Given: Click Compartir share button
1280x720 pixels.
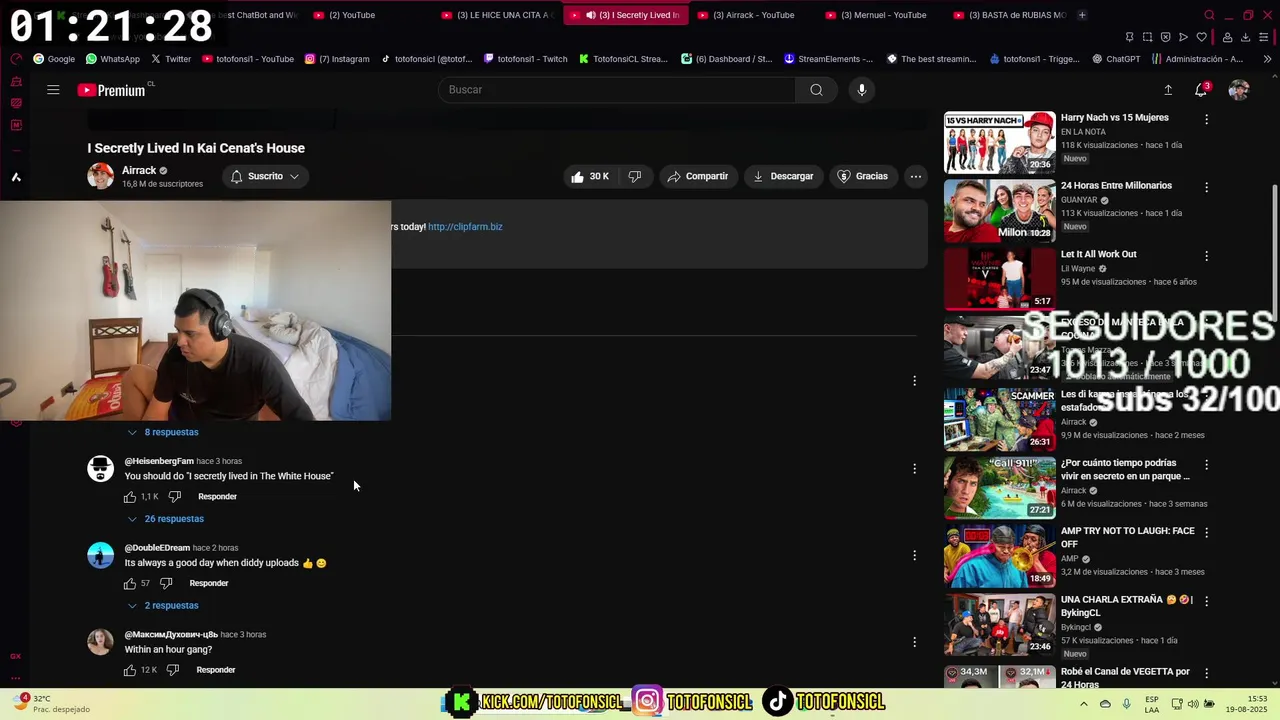Looking at the screenshot, I should pyautogui.click(x=698, y=176).
